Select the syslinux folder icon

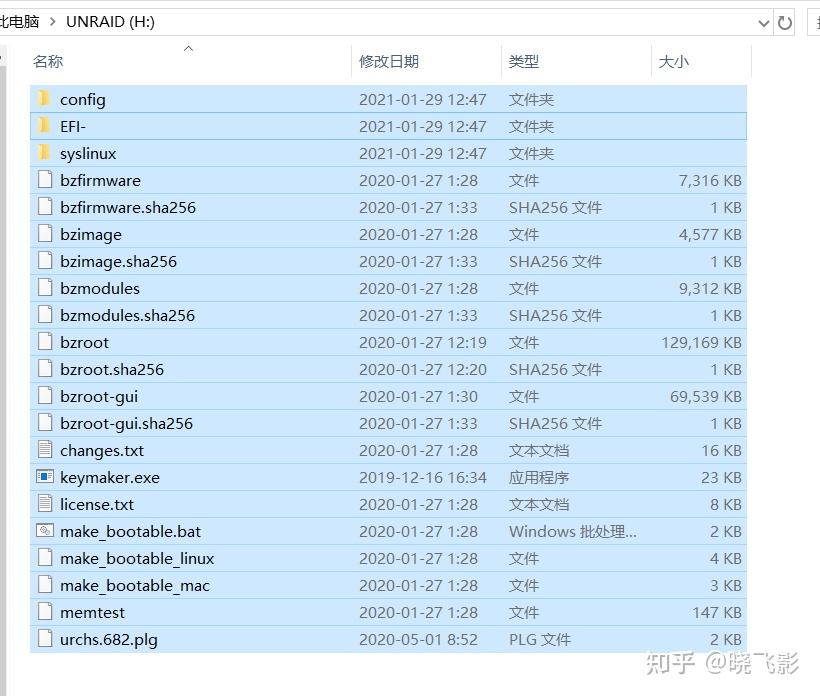tap(44, 153)
